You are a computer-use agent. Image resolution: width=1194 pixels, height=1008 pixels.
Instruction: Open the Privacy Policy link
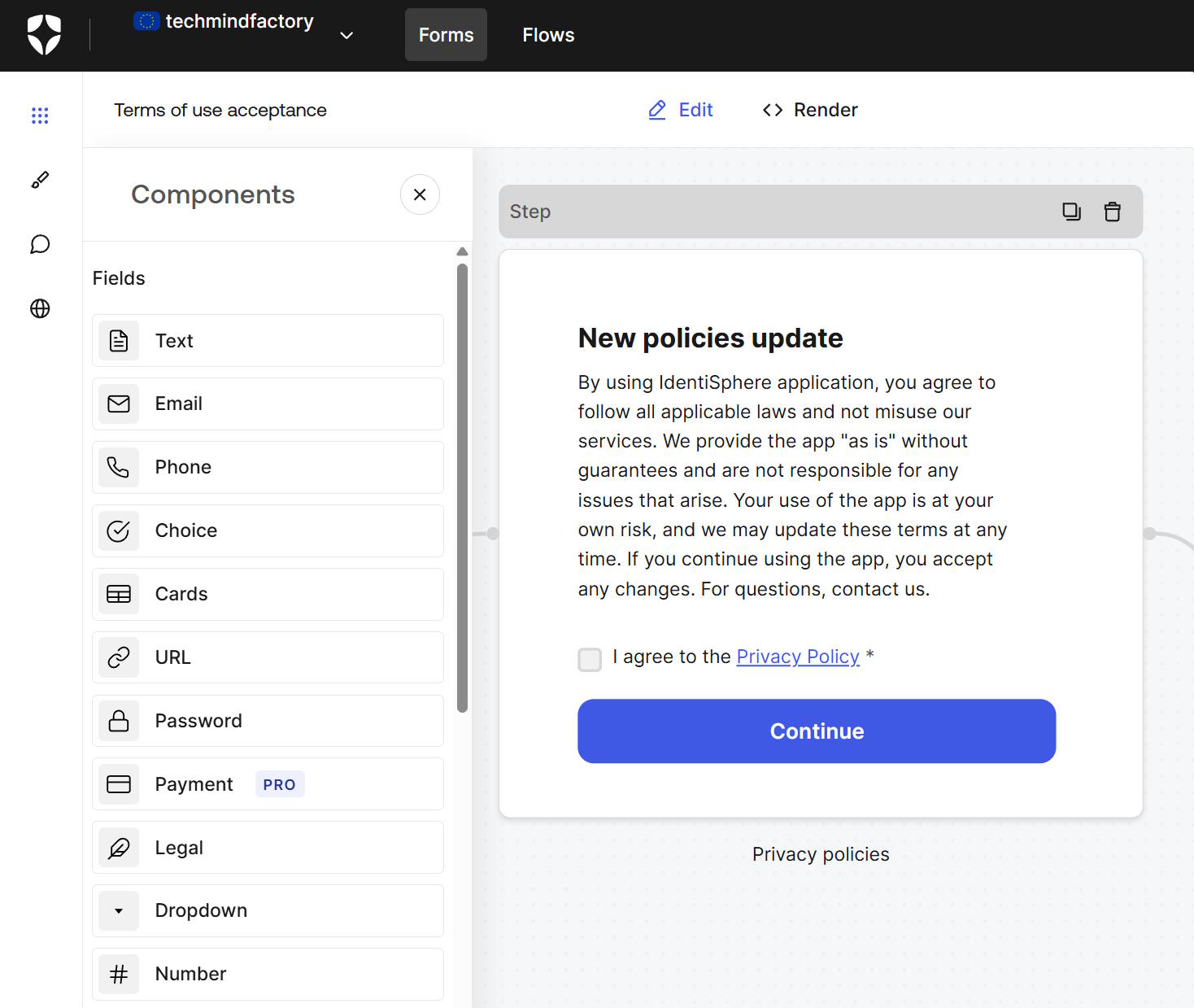point(797,657)
